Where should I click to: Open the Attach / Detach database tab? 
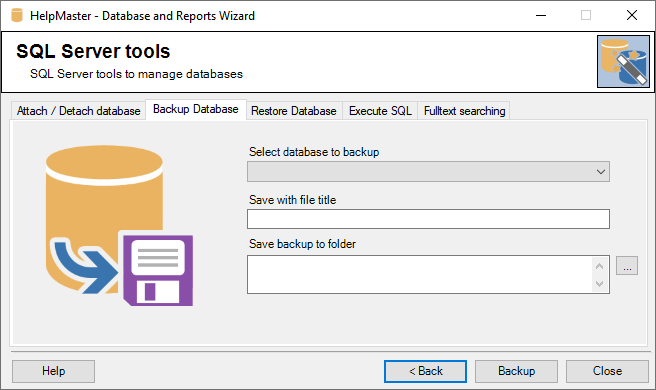tap(78, 111)
